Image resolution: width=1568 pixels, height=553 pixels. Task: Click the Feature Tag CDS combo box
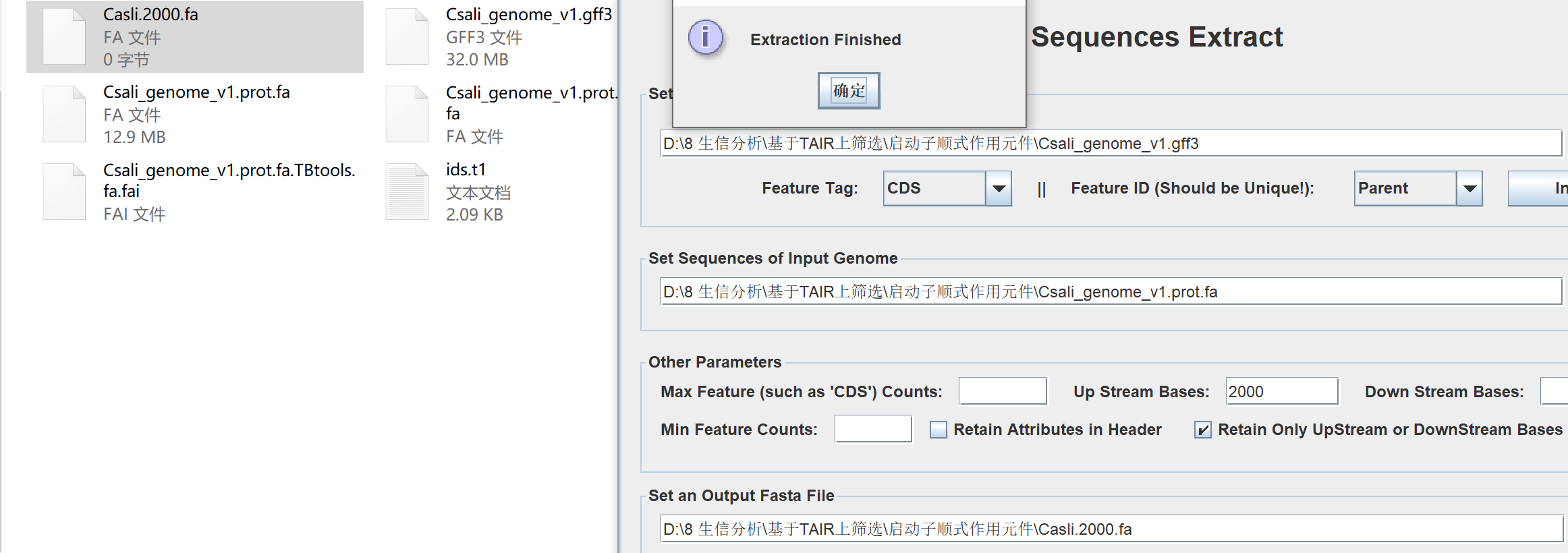pos(947,188)
